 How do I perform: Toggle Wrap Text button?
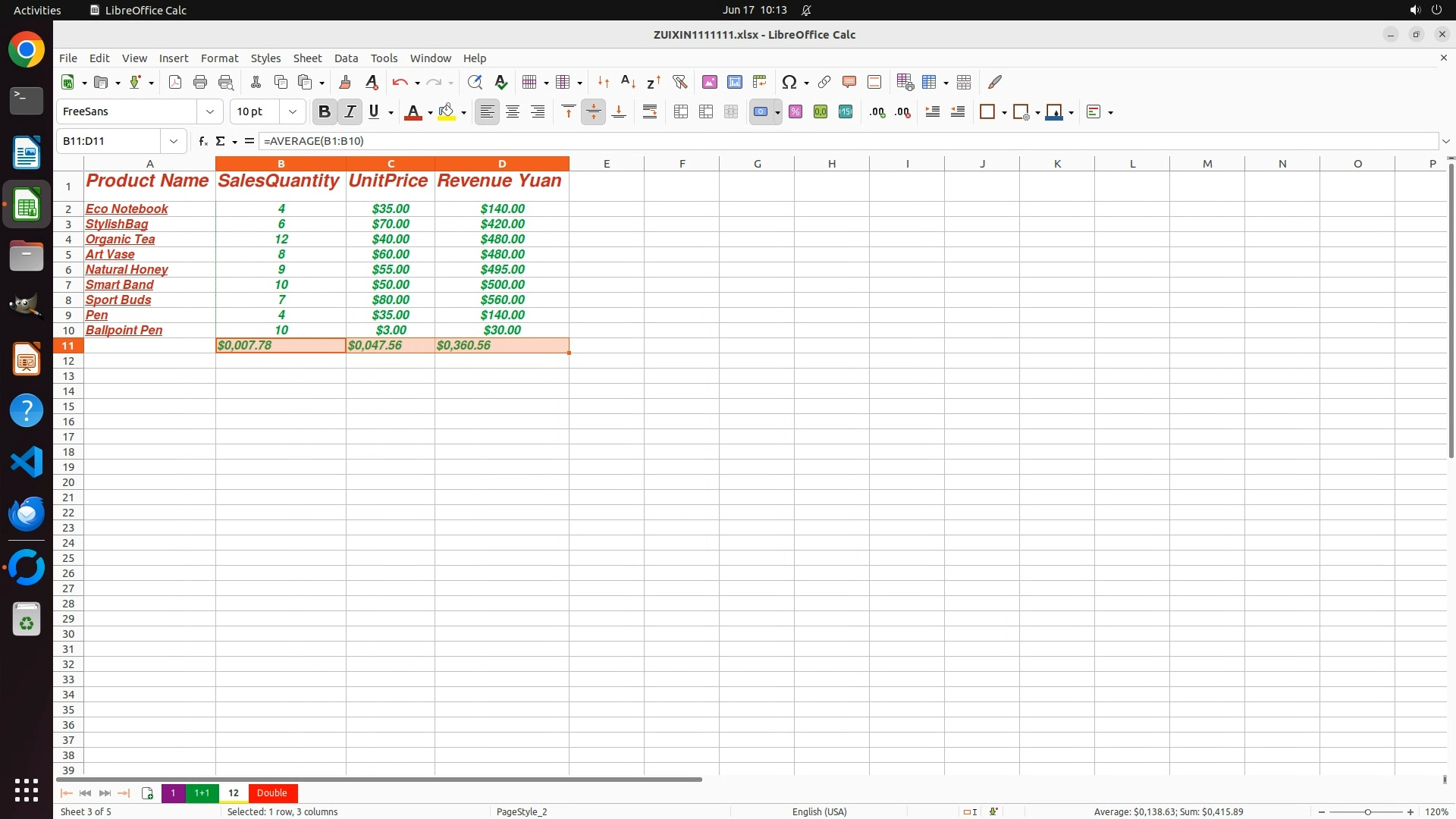tap(650, 111)
